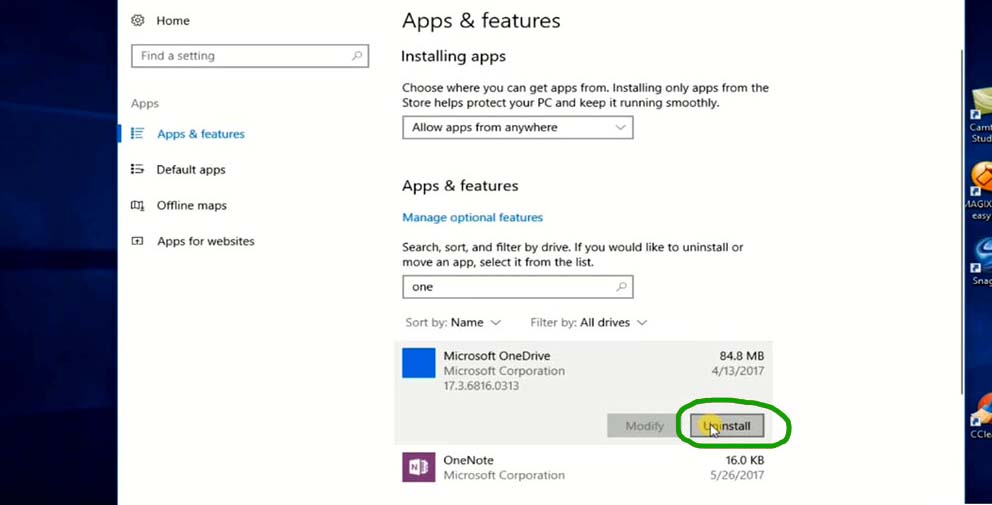Click the 16.0 KB size of OneNote

point(743,460)
